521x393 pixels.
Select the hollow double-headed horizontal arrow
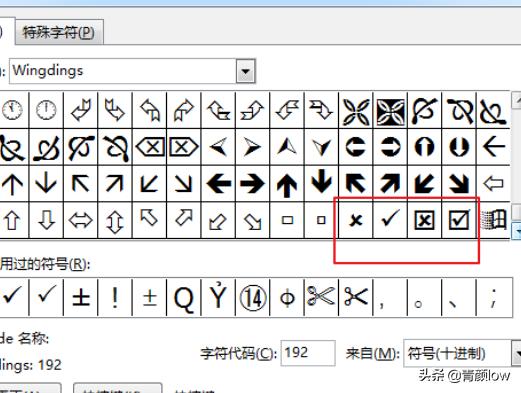coord(80,220)
